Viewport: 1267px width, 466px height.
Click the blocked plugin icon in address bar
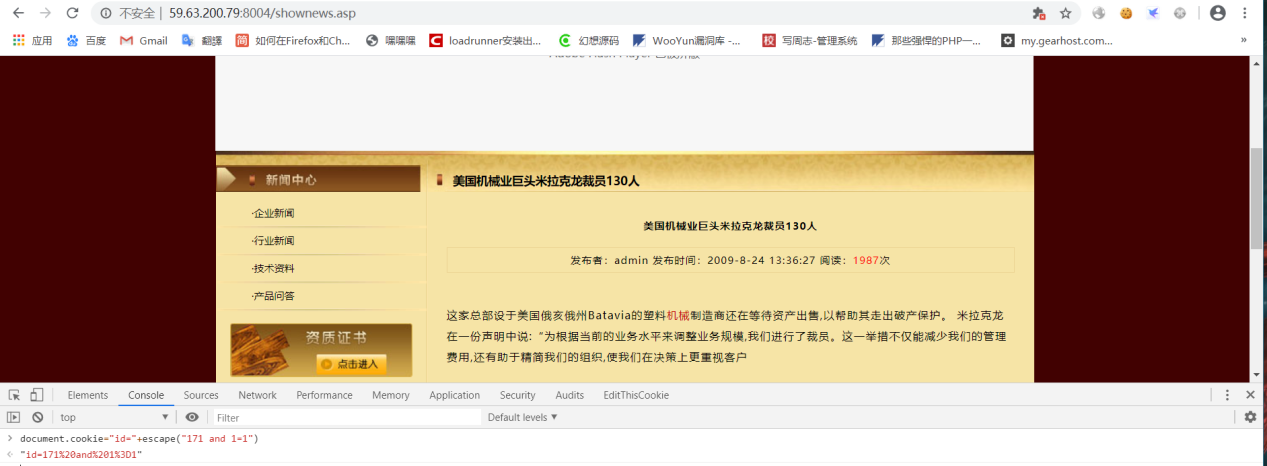1039,13
